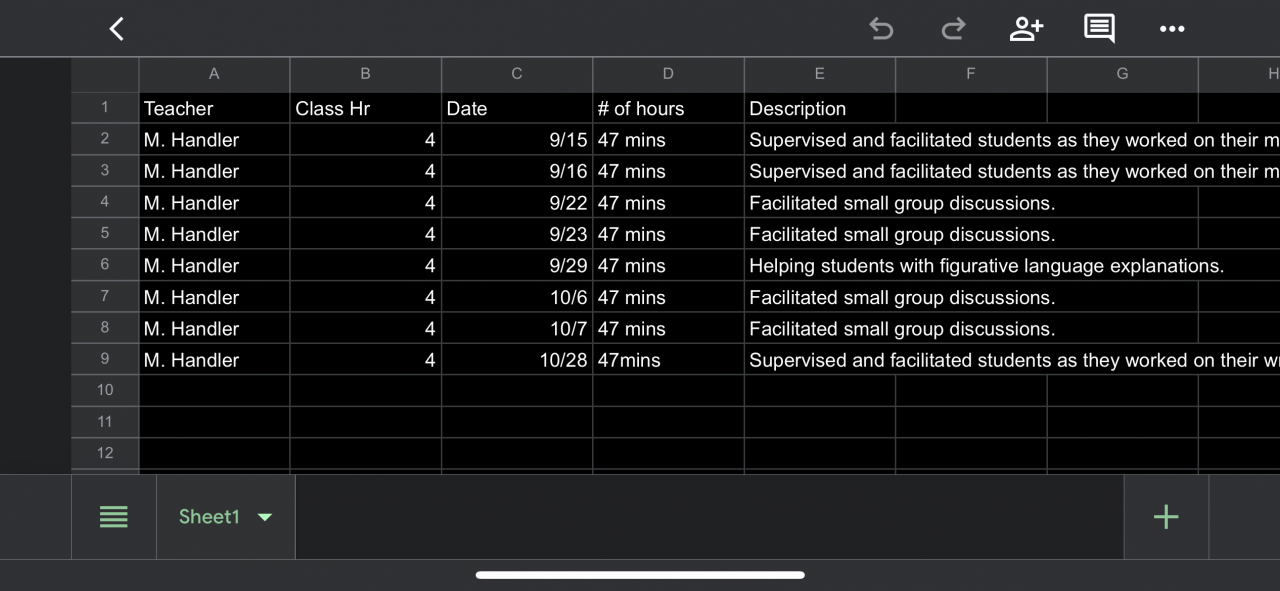Select the Teacher header cell

point(214,109)
